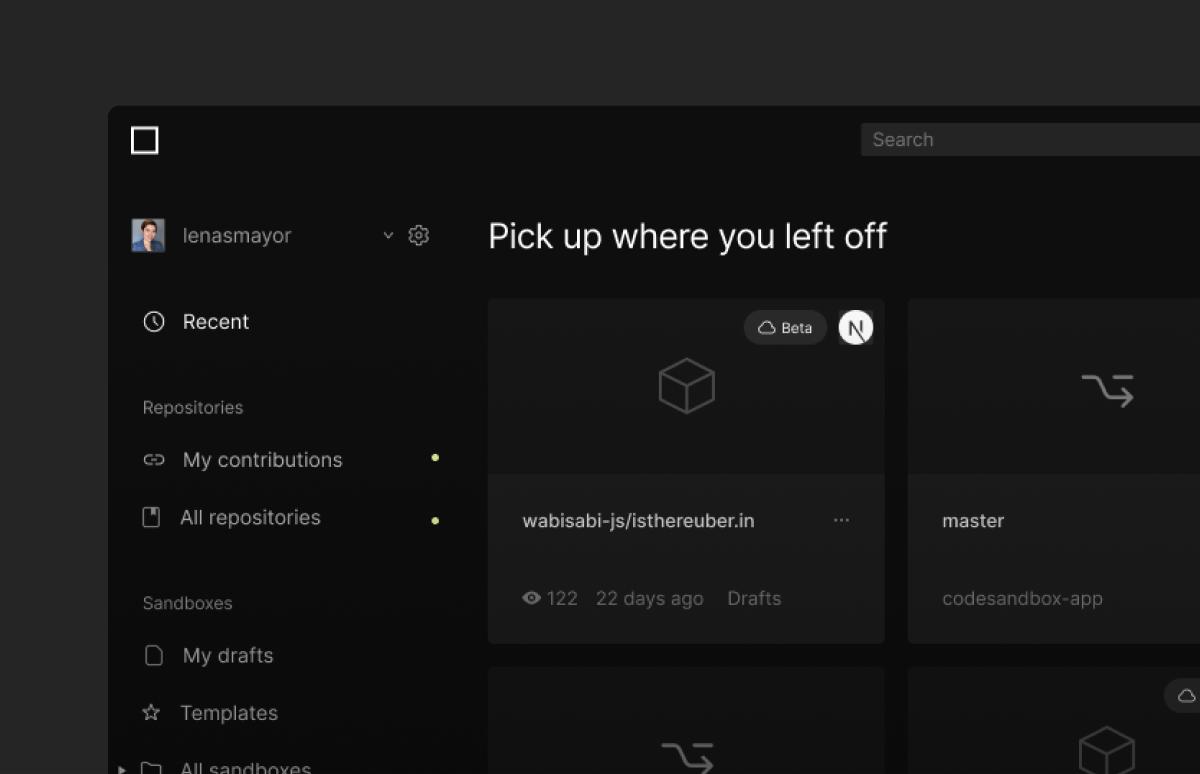
Task: Click the green dot beside My contributions
Action: [x=435, y=457]
